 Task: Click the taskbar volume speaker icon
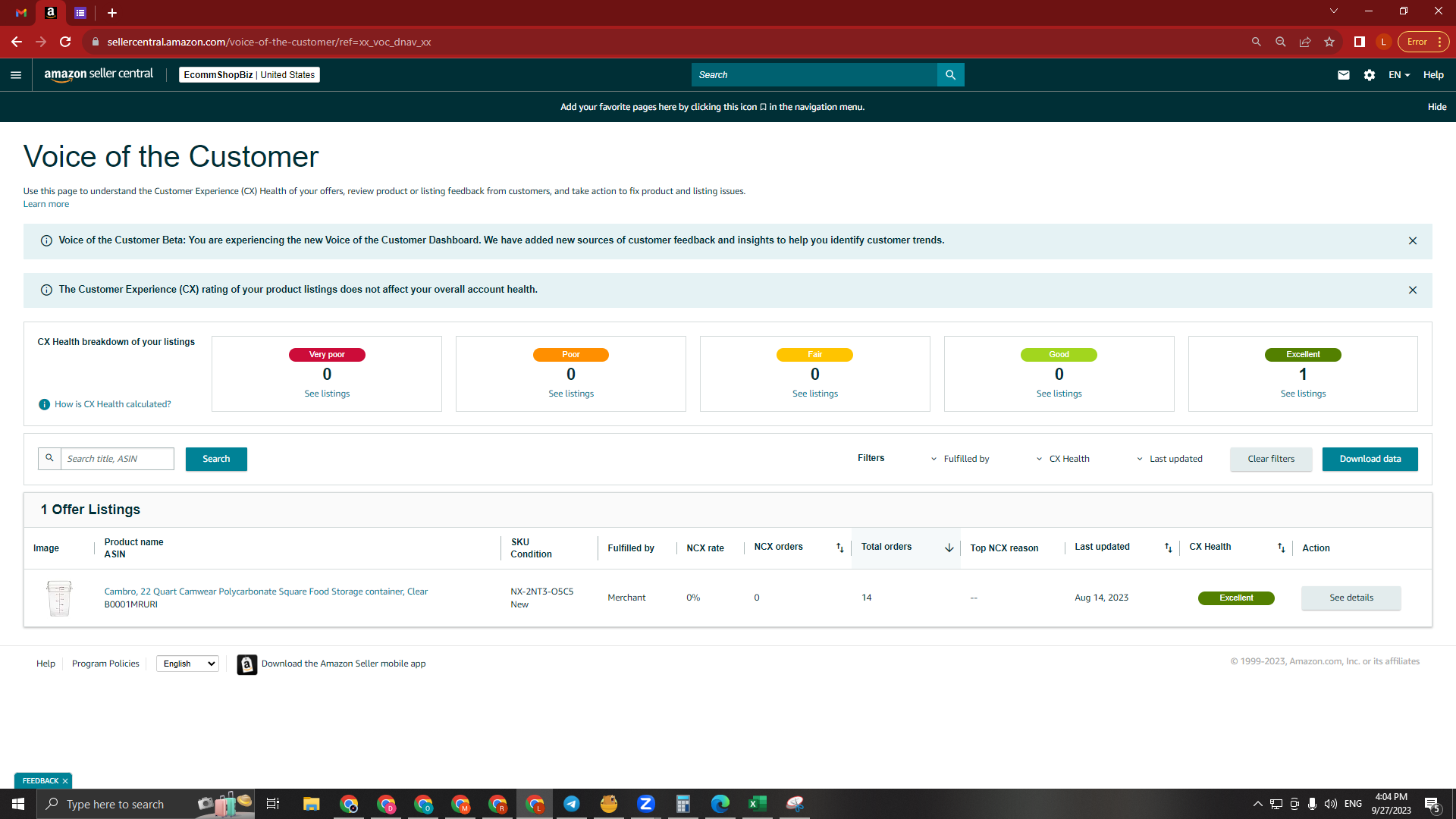click(1330, 804)
